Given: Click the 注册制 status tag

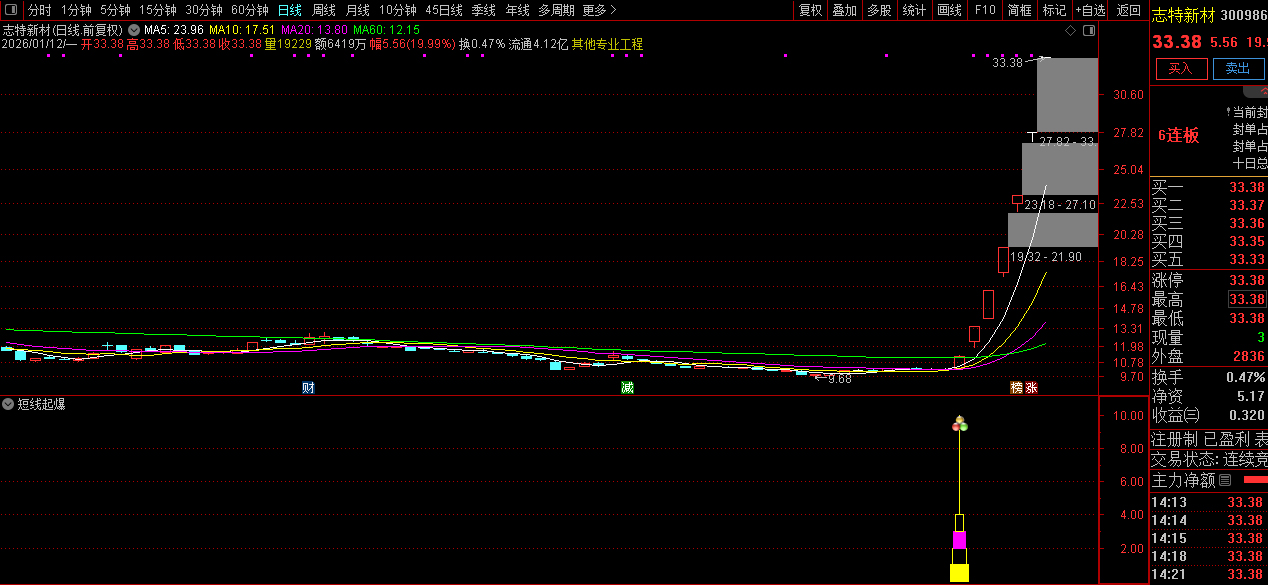Looking at the screenshot, I should pos(1175,439).
